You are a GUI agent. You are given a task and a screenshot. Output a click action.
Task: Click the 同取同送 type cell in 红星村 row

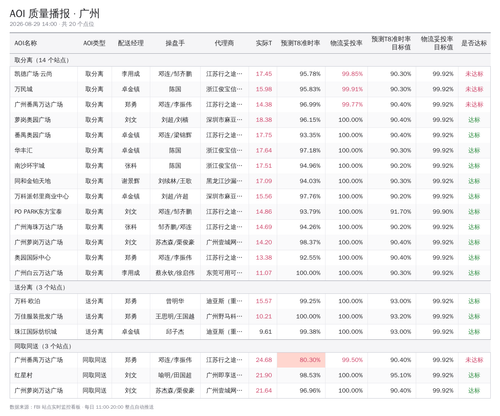coord(94,375)
